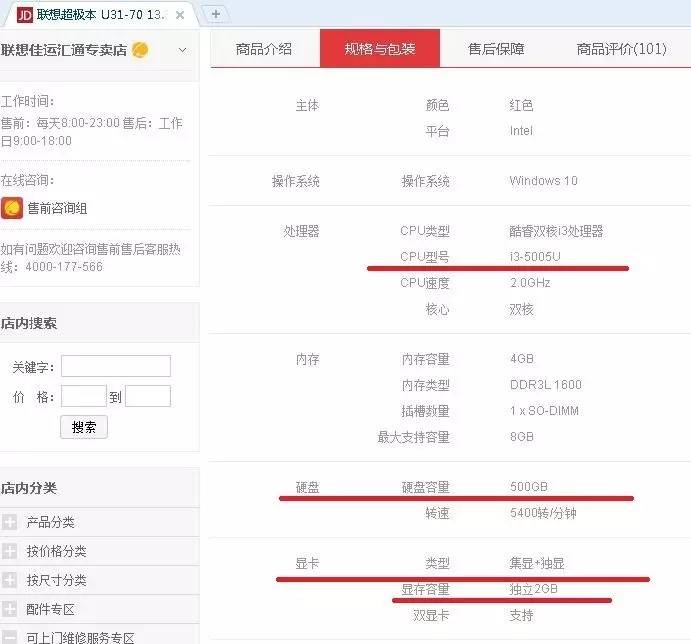The image size is (691, 644).
Task: Collapse the 可上门维修服务专区 category
Action: pos(9,637)
